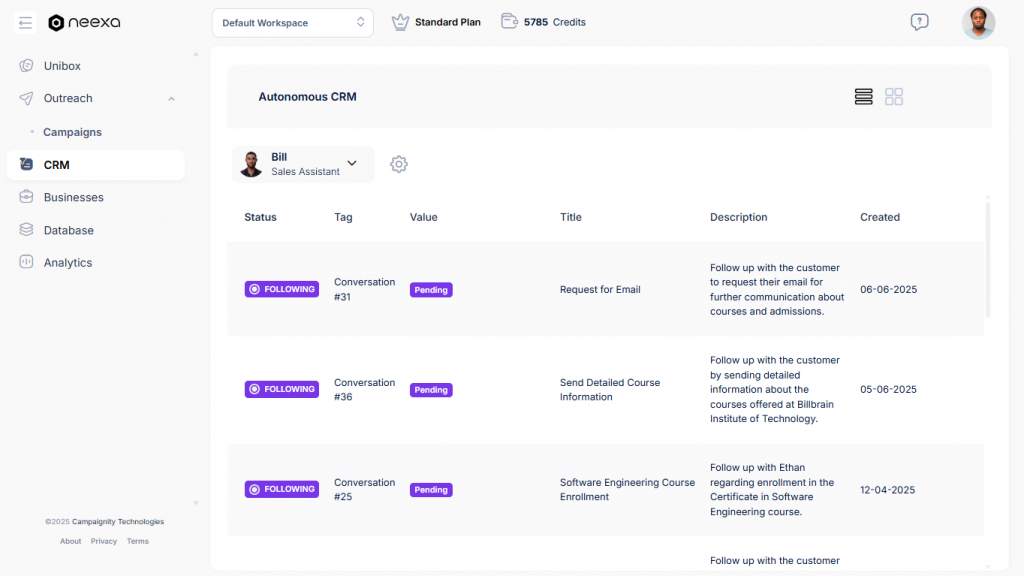Viewport: 1024px width, 576px height.
Task: Collapse the sidebar with the hamburger toggle
Action: click(x=25, y=22)
